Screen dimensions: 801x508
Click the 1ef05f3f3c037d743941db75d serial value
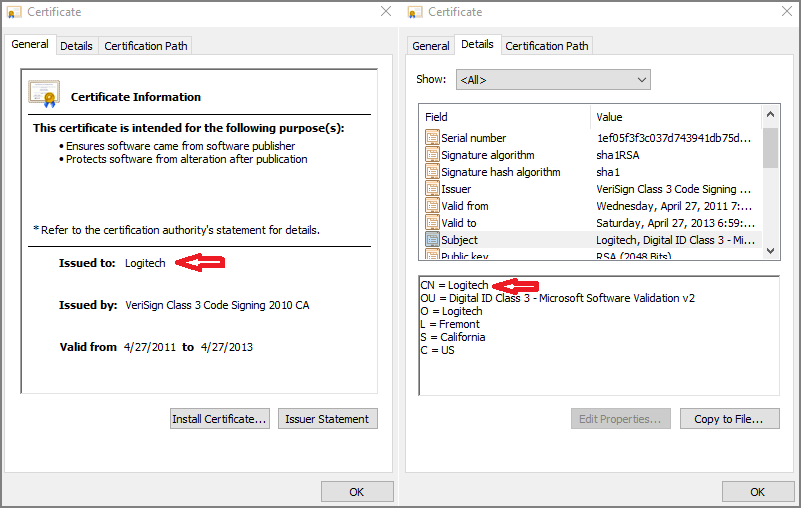tap(674, 138)
